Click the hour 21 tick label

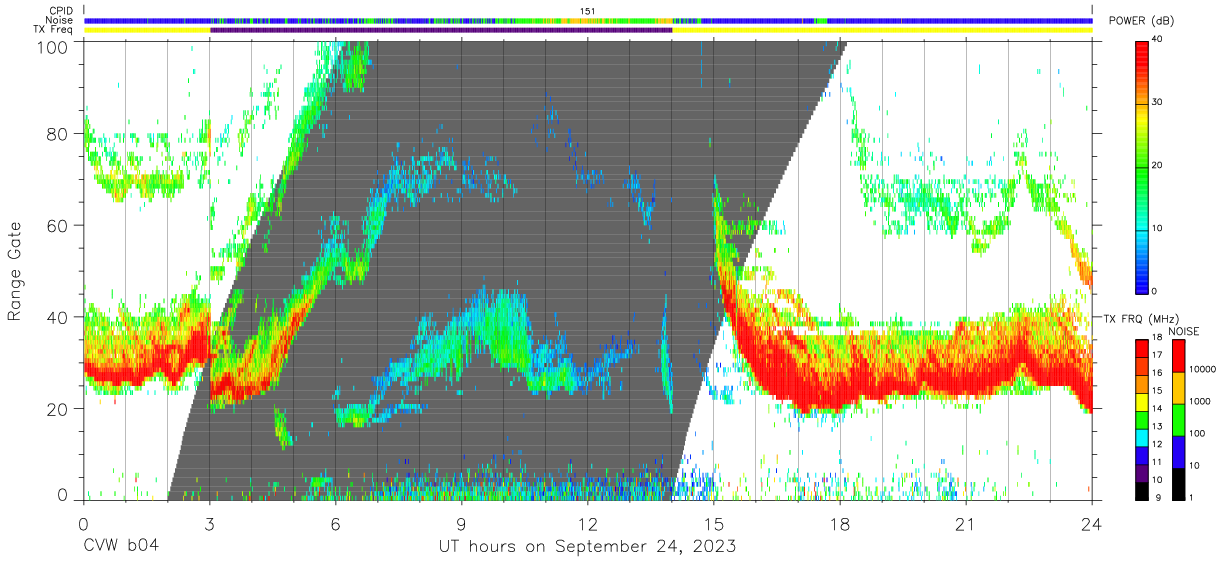coord(966,523)
